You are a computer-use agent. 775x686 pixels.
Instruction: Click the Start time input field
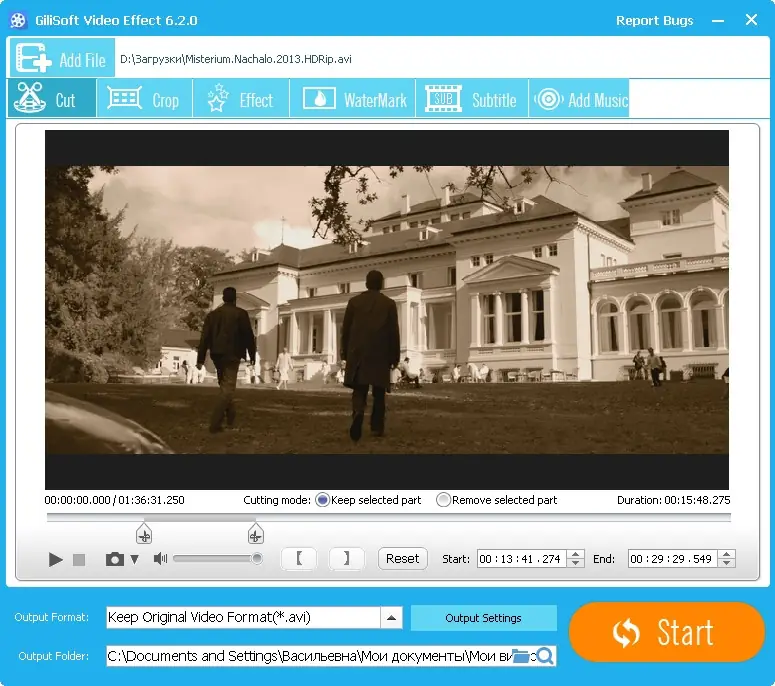[521, 559]
